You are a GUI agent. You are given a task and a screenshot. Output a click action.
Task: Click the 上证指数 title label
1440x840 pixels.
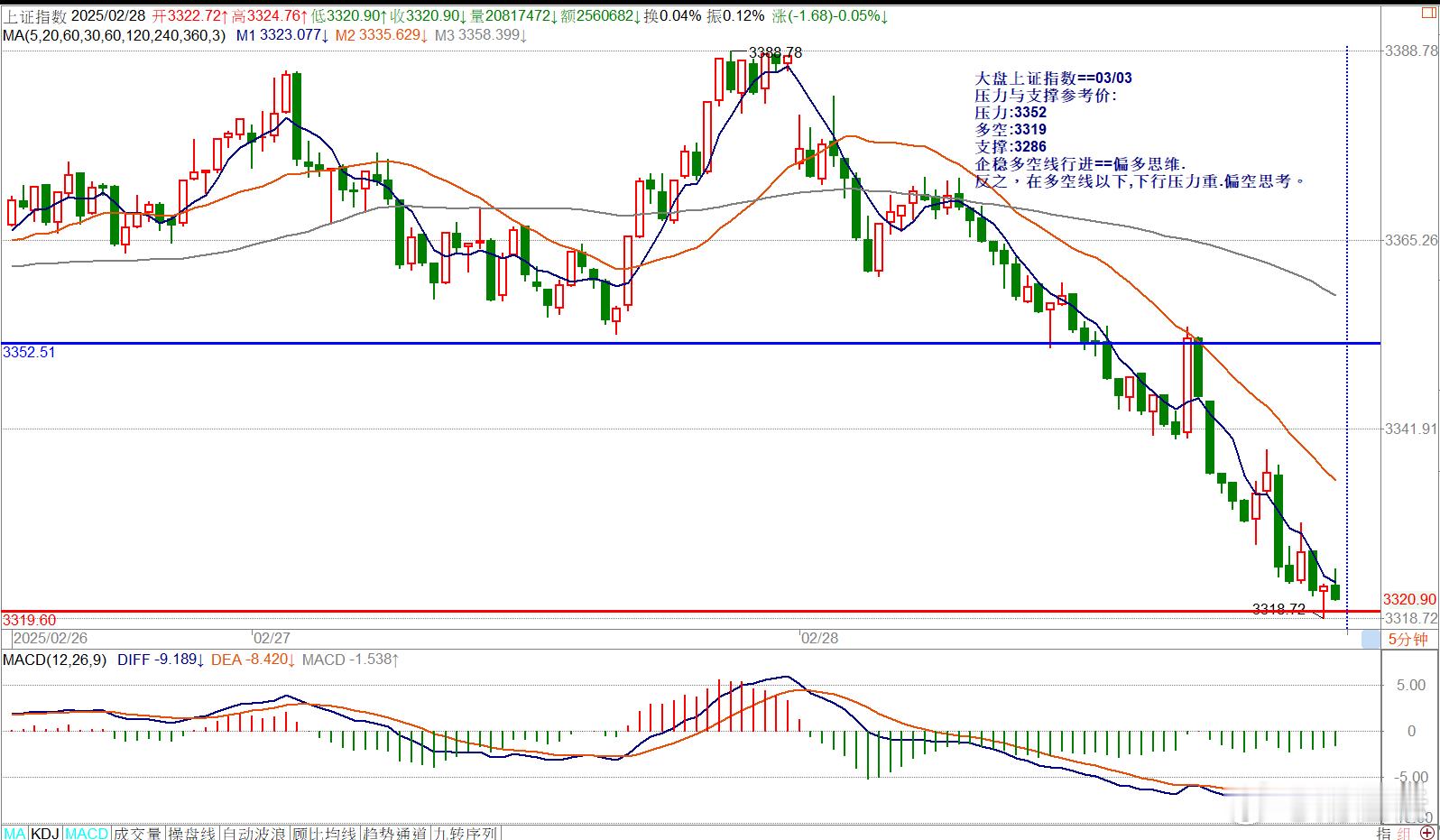[x=34, y=16]
